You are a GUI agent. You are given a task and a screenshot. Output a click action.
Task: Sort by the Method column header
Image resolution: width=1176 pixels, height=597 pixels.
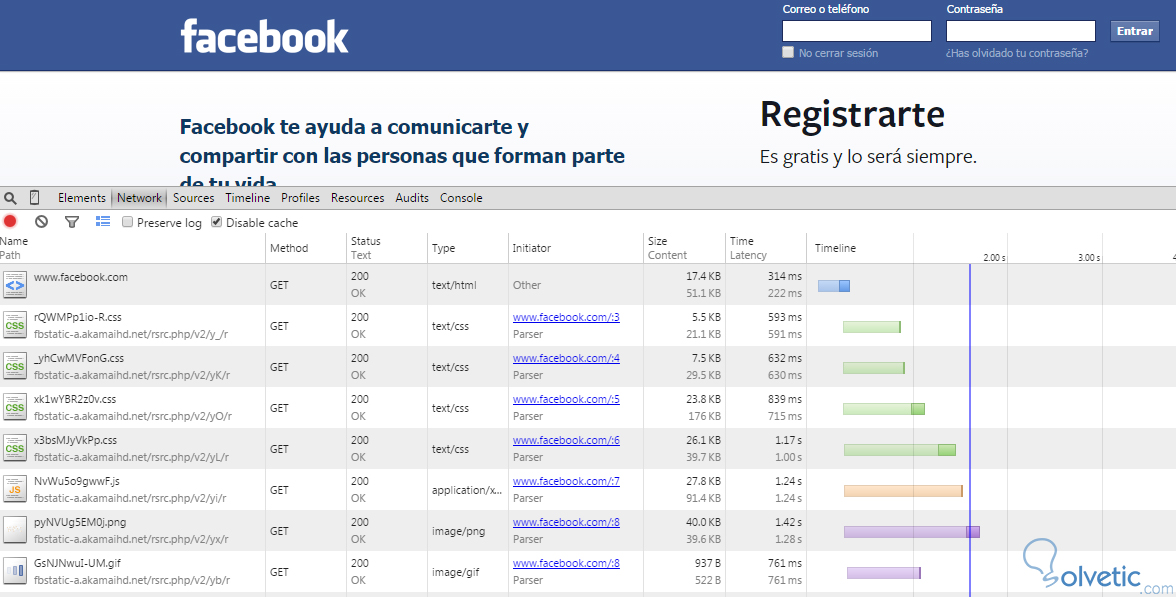(x=306, y=248)
